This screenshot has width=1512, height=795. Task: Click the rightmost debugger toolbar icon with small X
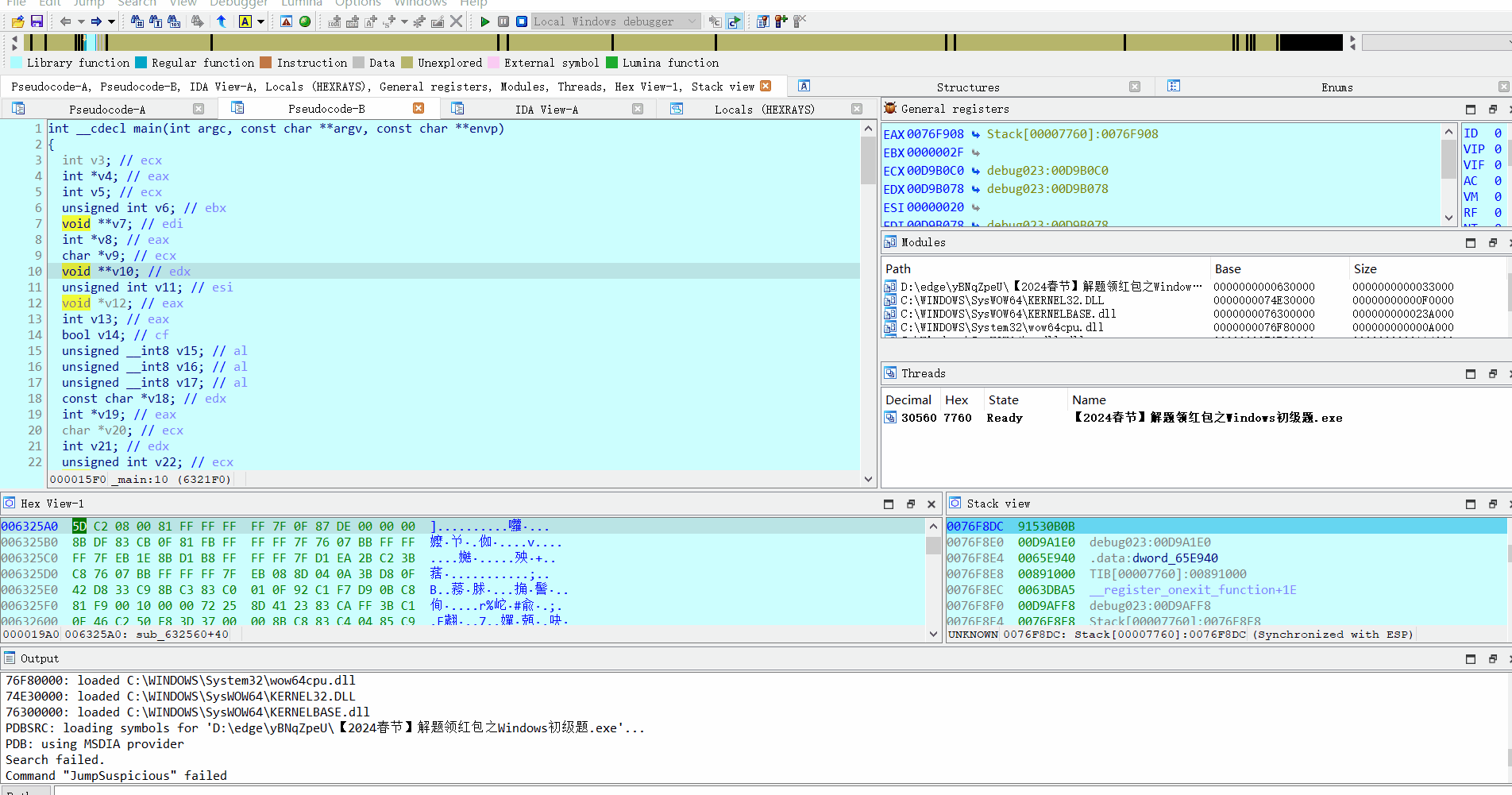800,21
